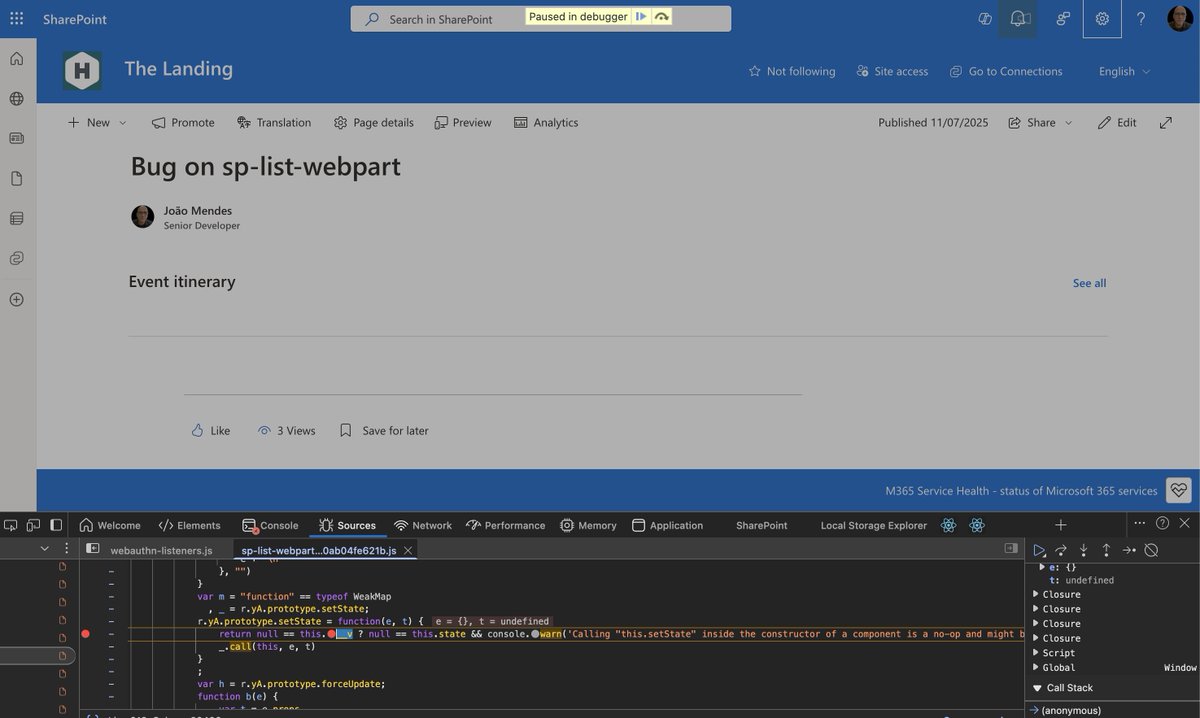Open the help question mark icon
The image size is (1200, 718).
click(1141, 18)
